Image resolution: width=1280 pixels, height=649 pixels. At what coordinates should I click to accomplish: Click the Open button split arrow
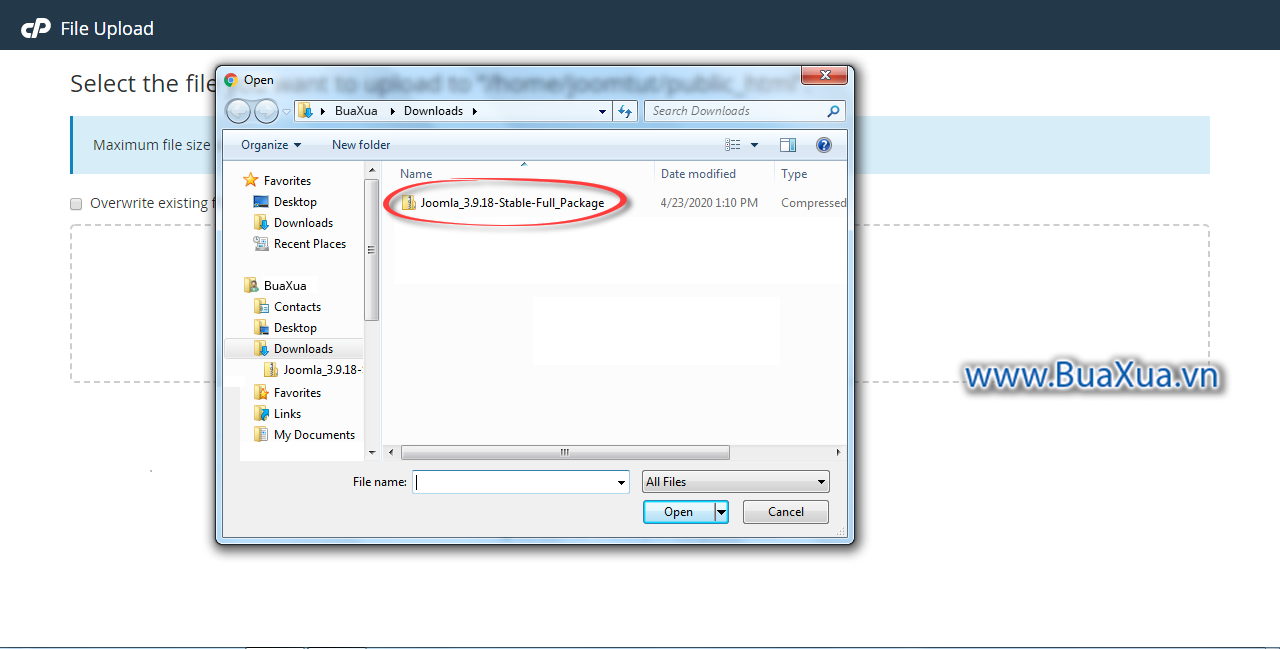[x=721, y=512]
